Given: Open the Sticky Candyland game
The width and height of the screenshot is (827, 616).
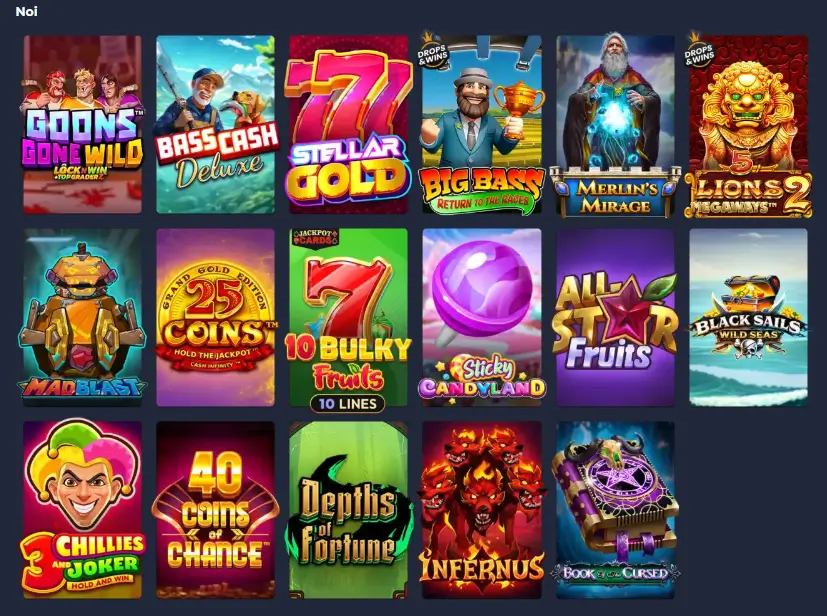Looking at the screenshot, I should [x=482, y=317].
